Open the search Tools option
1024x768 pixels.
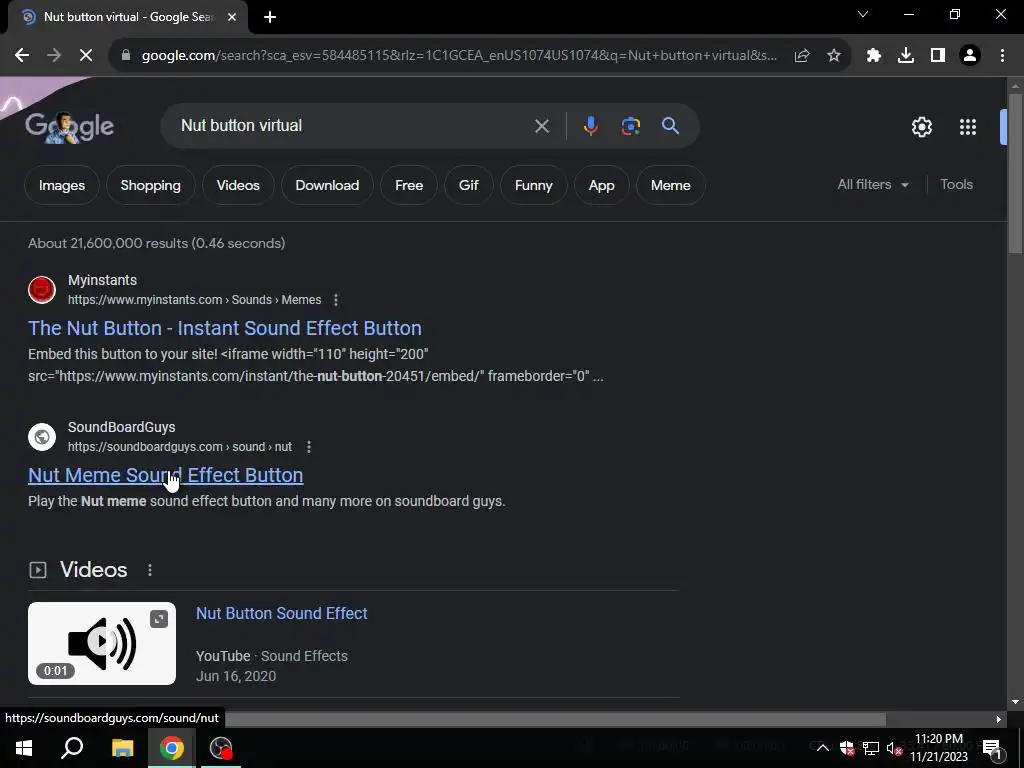click(956, 185)
